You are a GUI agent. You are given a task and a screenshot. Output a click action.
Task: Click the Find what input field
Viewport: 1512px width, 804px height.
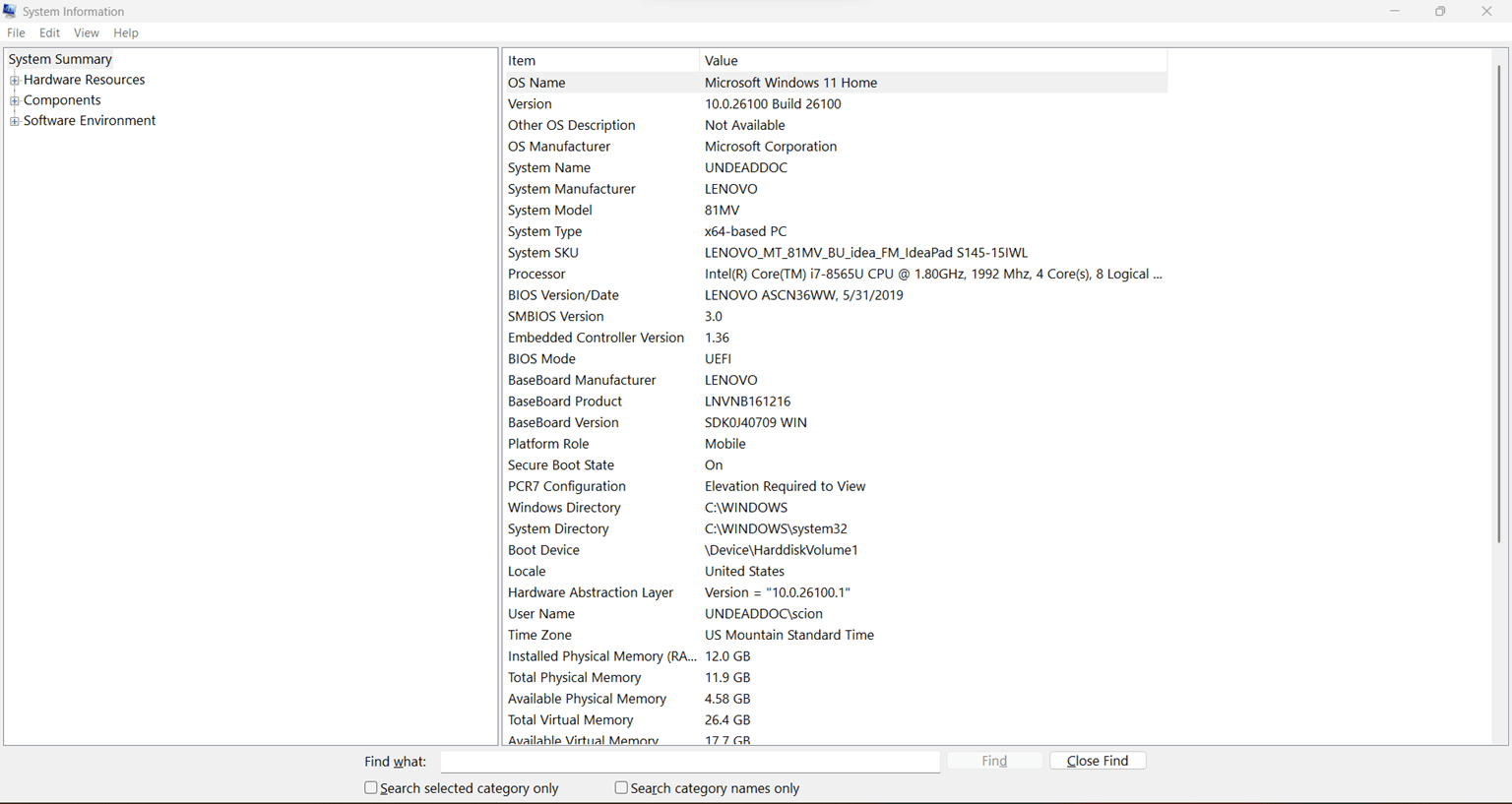690,762
